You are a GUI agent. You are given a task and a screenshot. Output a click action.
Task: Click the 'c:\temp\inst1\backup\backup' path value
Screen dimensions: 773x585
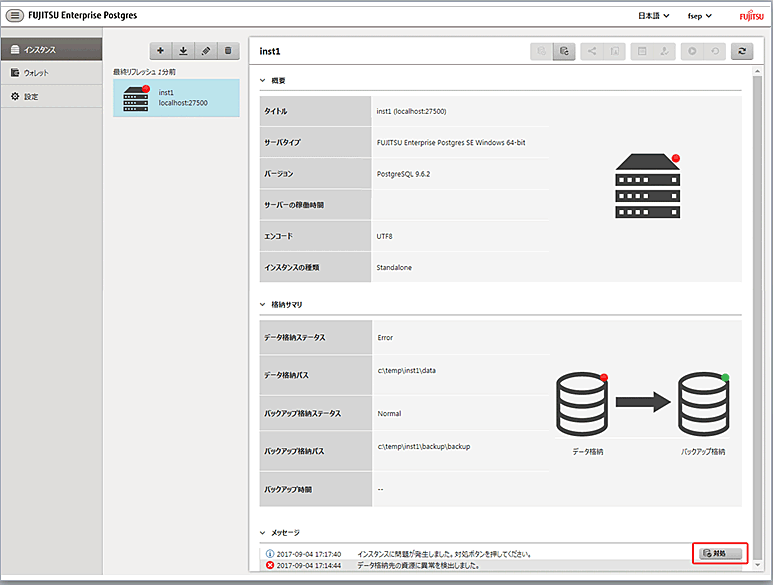pos(423,447)
